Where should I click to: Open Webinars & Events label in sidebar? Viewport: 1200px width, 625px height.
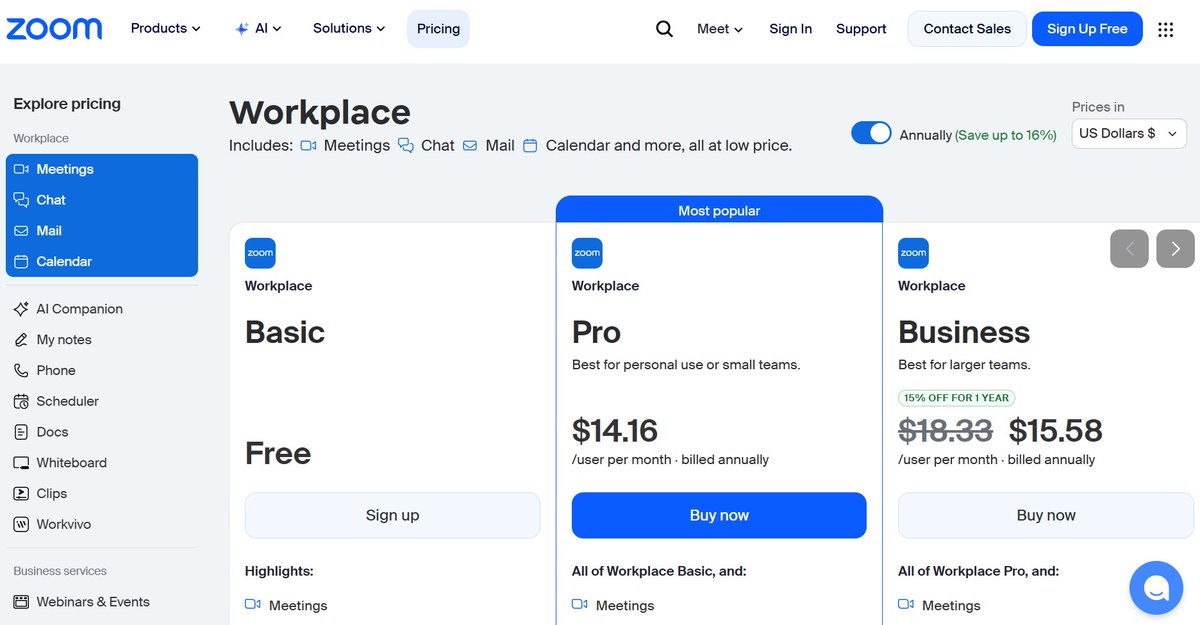pyautogui.click(x=93, y=602)
